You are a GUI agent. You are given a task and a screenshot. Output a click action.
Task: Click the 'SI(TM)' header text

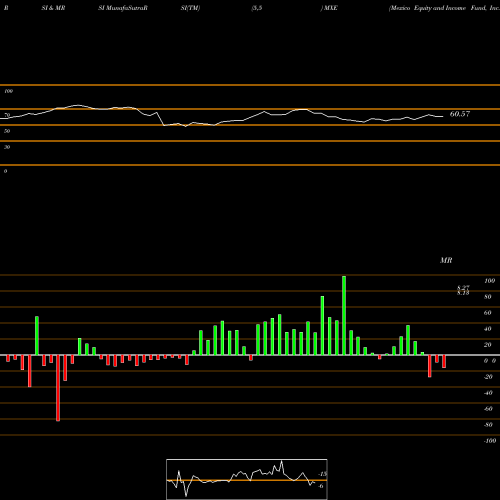pyautogui.click(x=190, y=8)
